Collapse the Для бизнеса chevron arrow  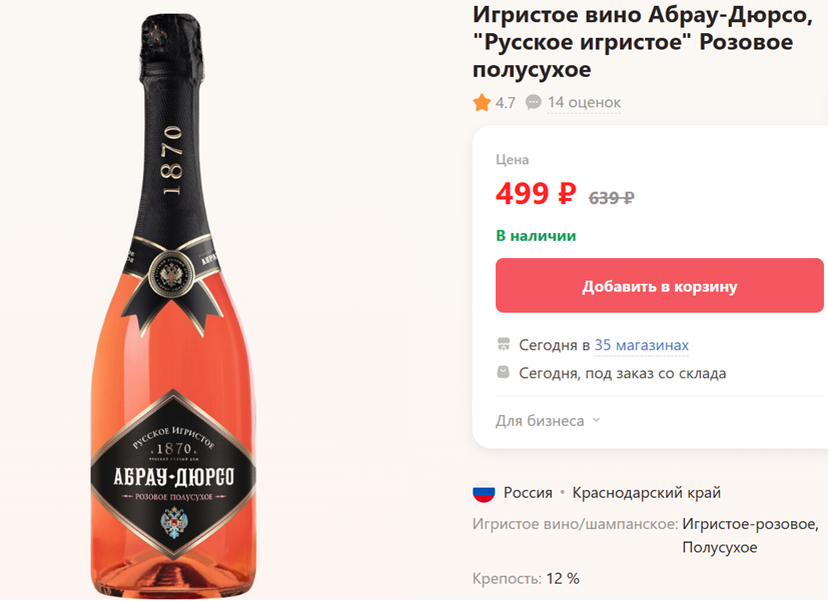coord(596,421)
